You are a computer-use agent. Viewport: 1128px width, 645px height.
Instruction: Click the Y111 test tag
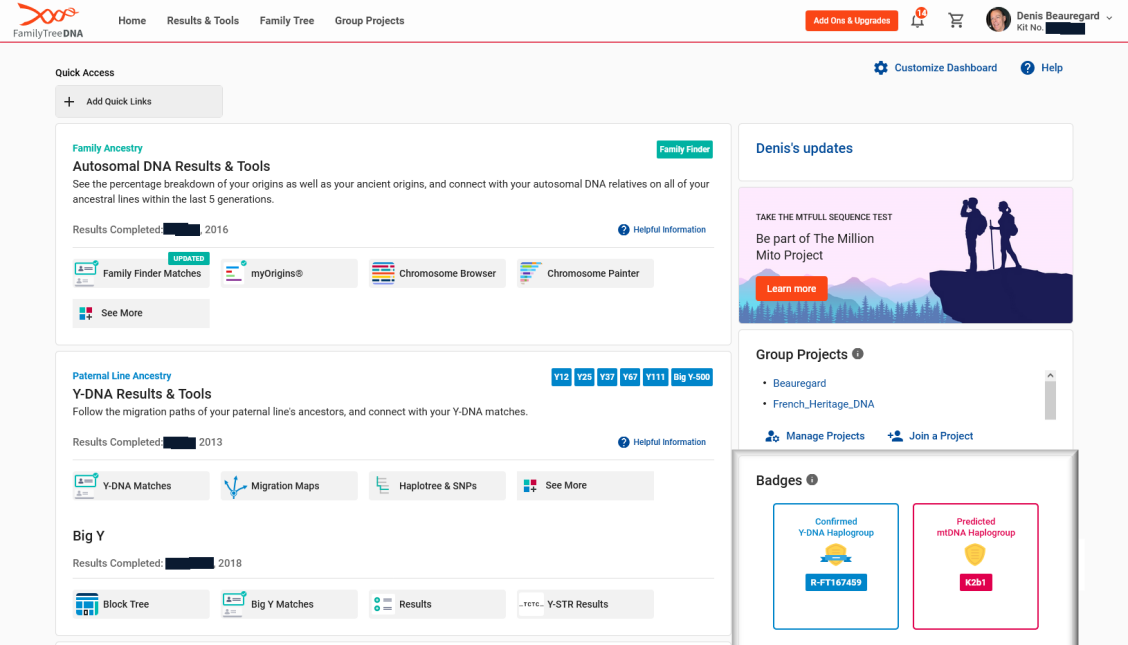click(655, 377)
